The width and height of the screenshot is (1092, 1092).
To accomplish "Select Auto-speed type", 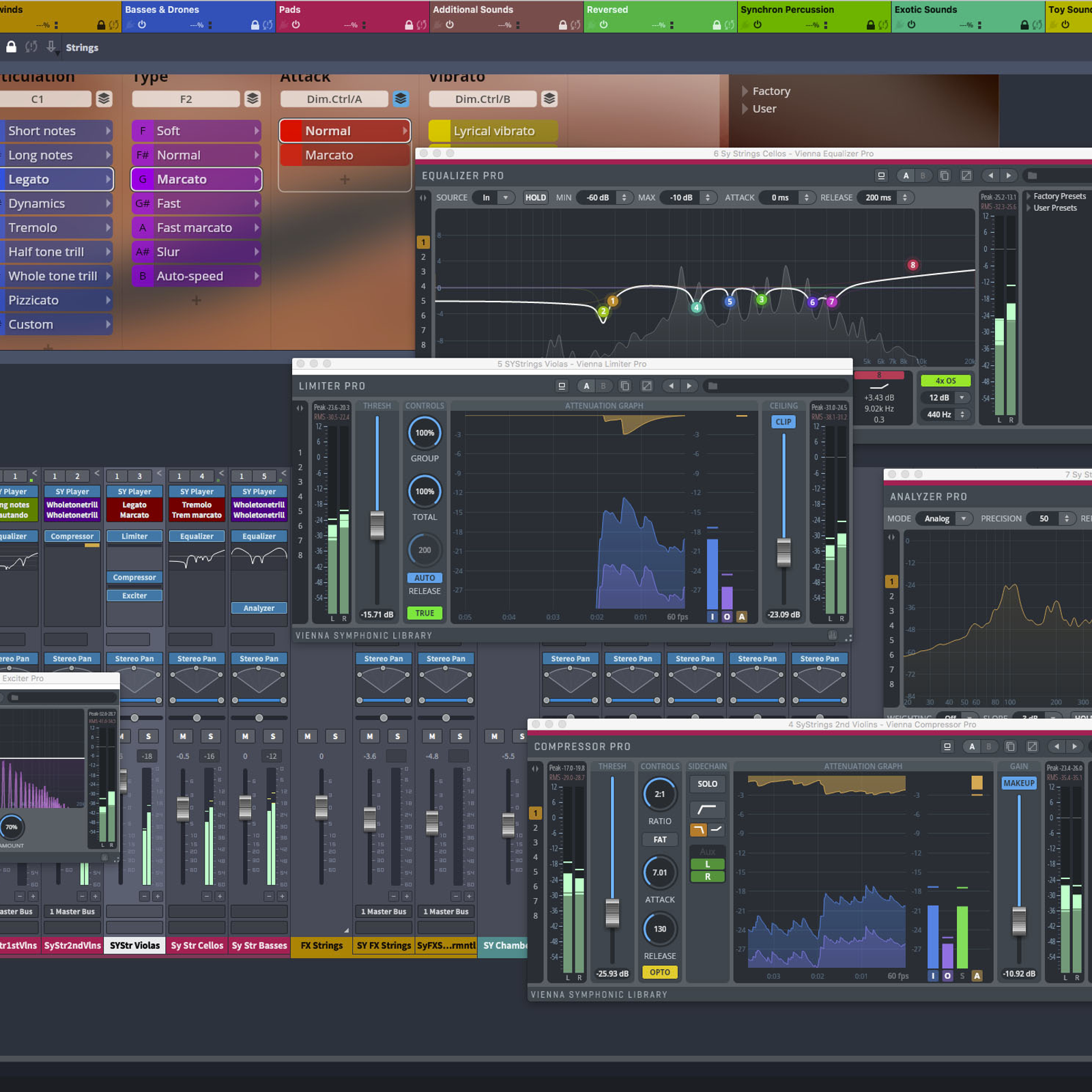I will [197, 276].
